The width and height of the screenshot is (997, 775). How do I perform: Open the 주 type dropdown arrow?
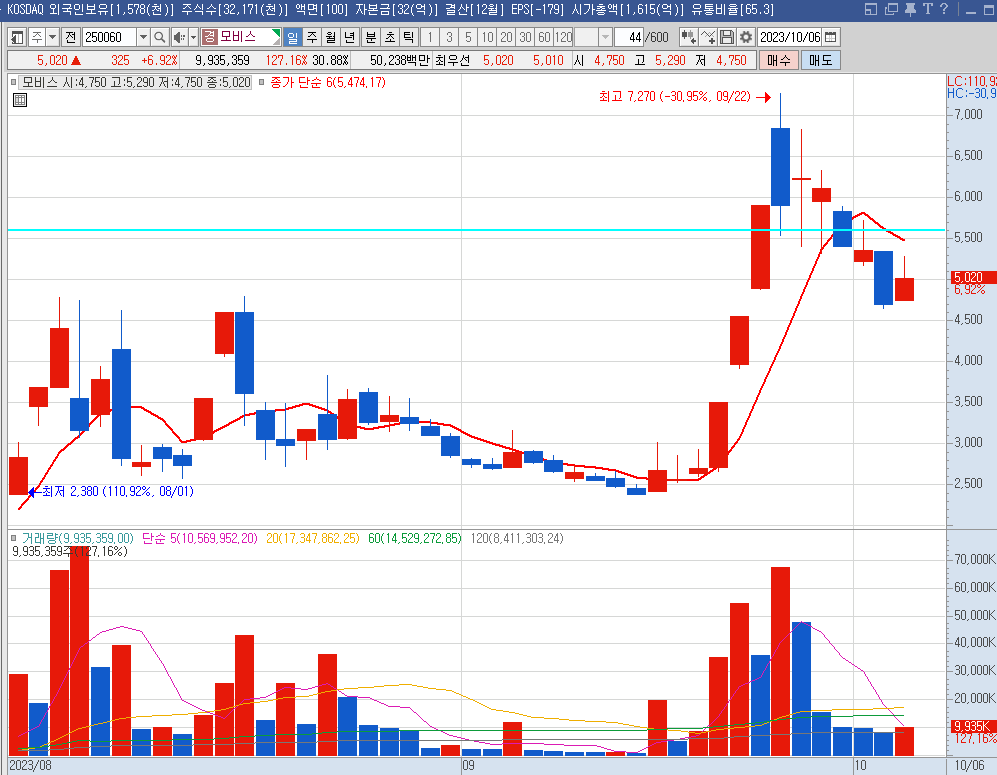(53, 38)
